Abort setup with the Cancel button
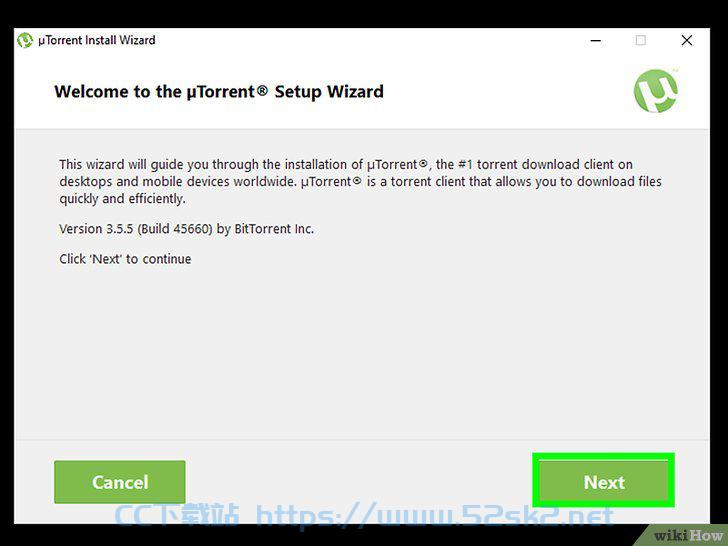 pyautogui.click(x=120, y=482)
